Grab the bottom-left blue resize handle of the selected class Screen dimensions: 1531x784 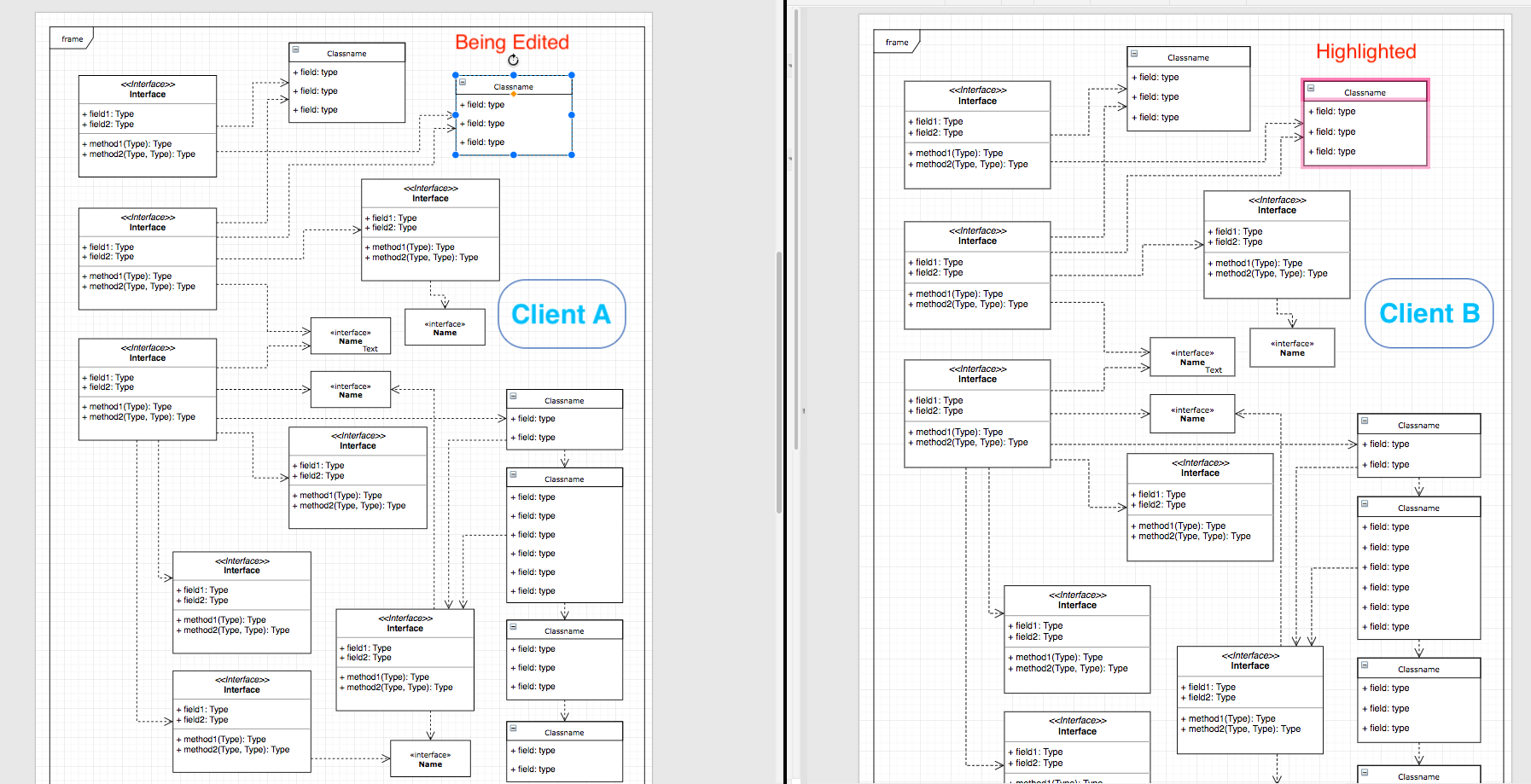[456, 154]
